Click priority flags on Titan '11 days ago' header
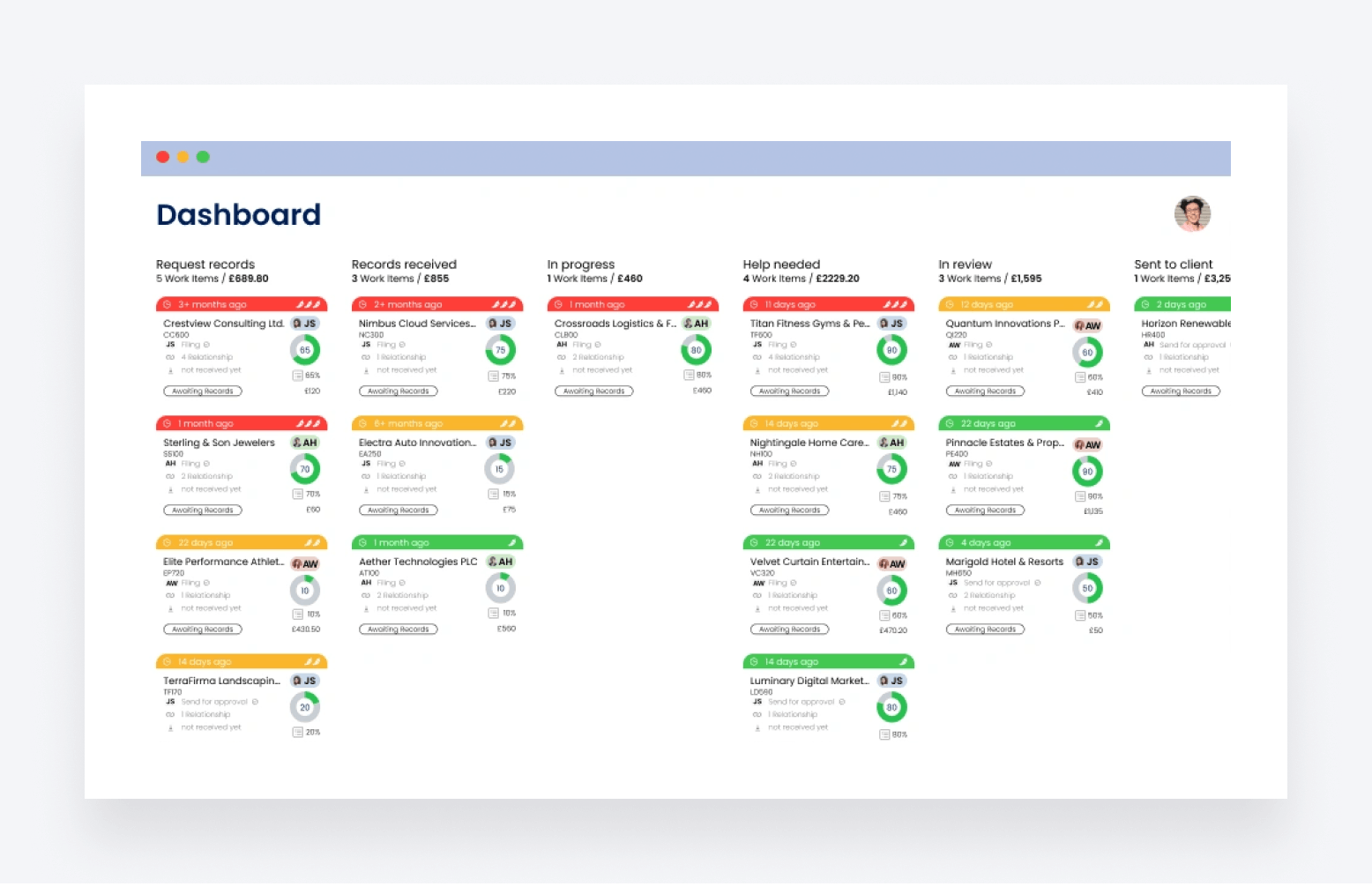 [x=895, y=304]
